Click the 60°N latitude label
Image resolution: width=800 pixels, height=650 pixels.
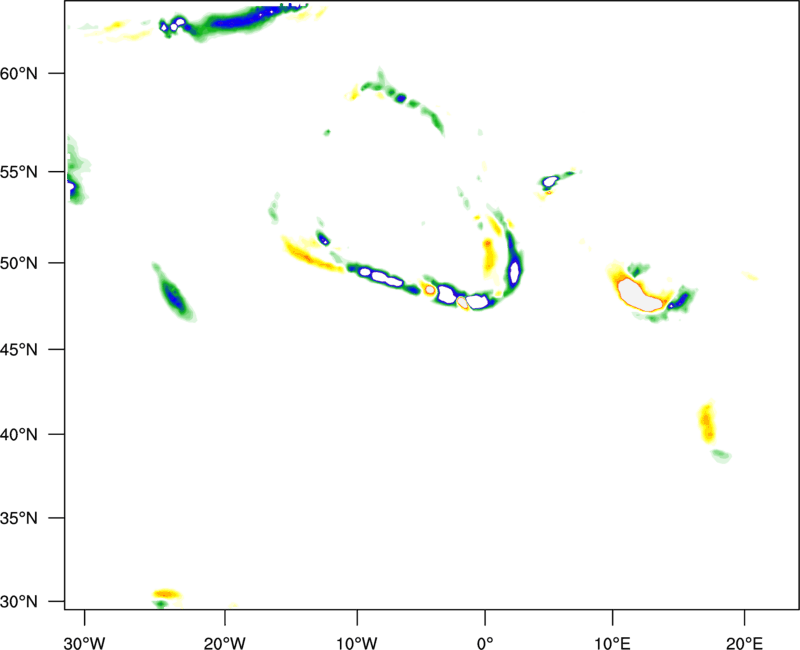[19, 73]
